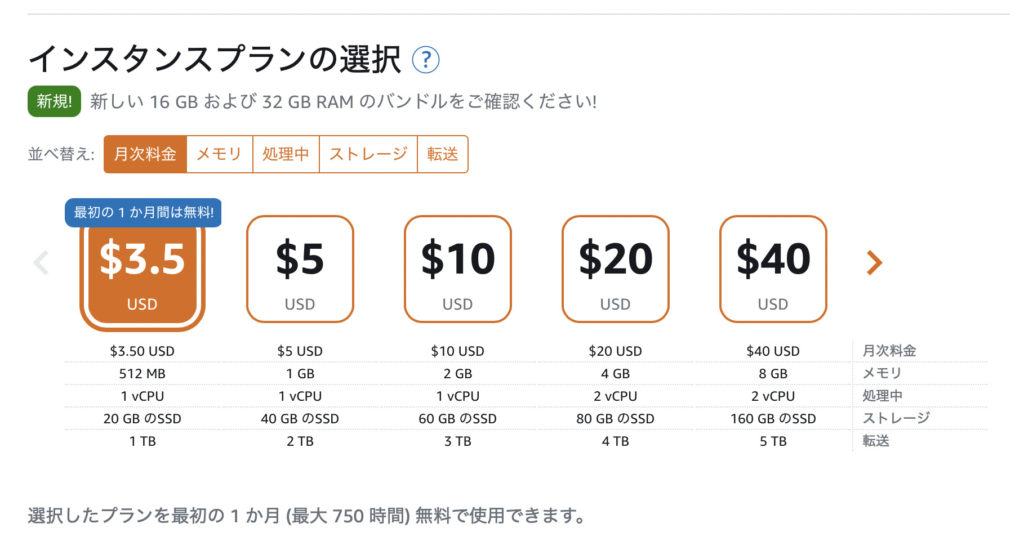
Task: Select the $40 USD plan card
Action: pyautogui.click(x=773, y=269)
